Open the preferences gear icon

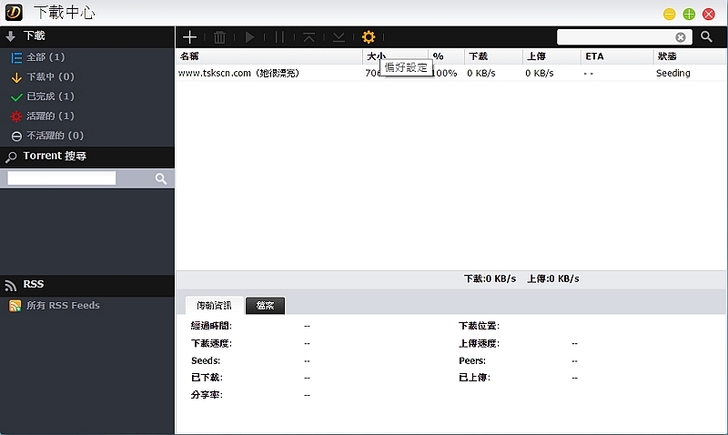(x=369, y=37)
